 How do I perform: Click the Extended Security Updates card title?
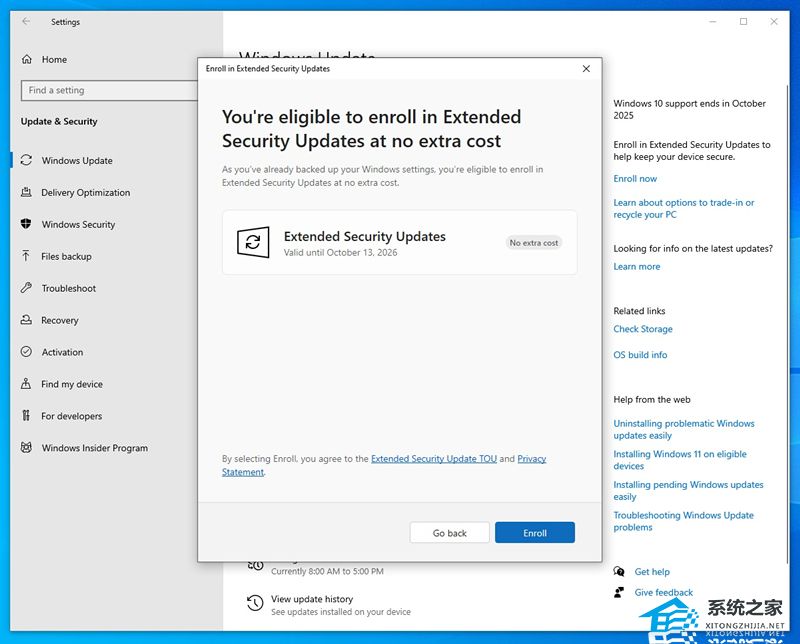pos(364,236)
